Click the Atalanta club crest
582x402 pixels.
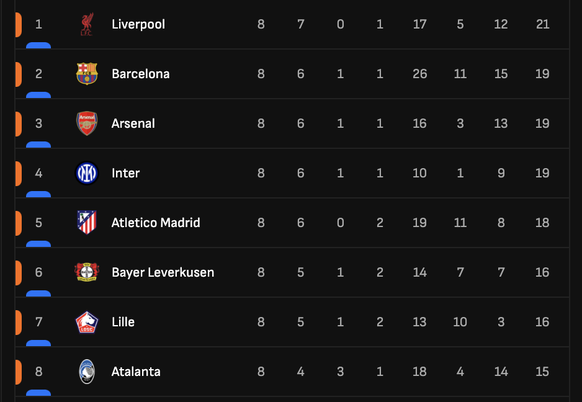click(x=87, y=372)
